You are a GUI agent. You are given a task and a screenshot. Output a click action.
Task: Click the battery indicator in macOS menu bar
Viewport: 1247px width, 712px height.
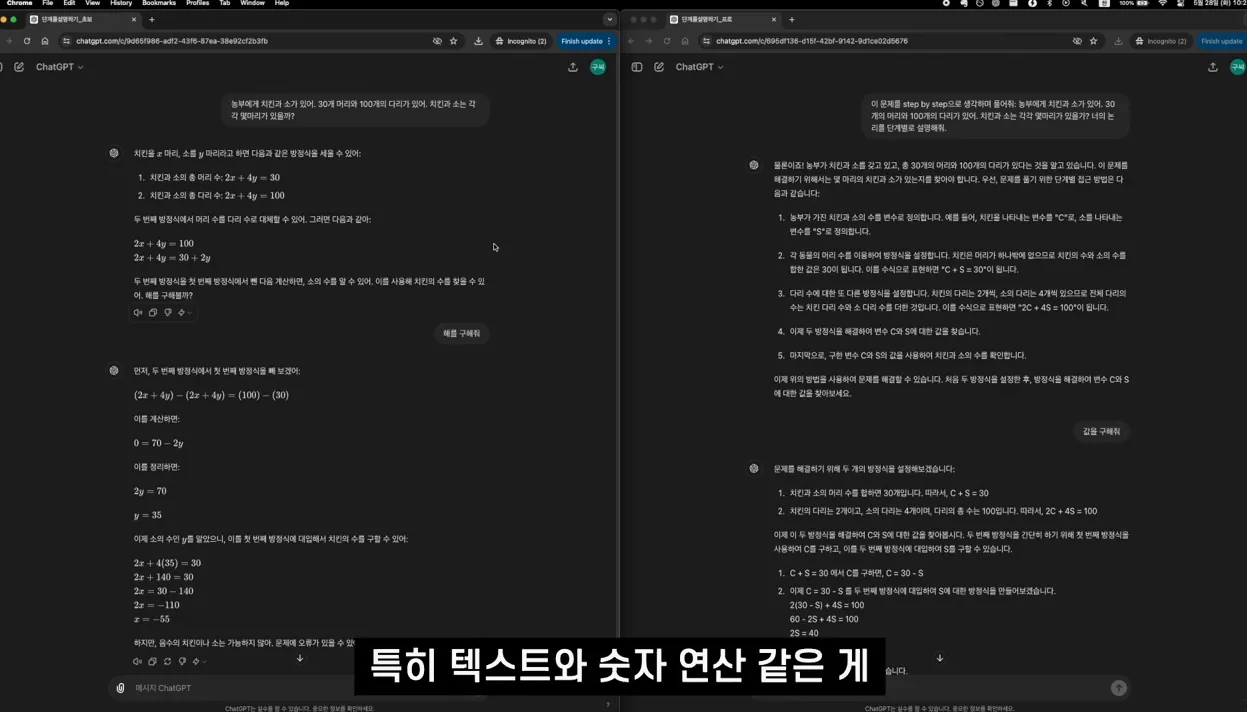pos(1134,3)
